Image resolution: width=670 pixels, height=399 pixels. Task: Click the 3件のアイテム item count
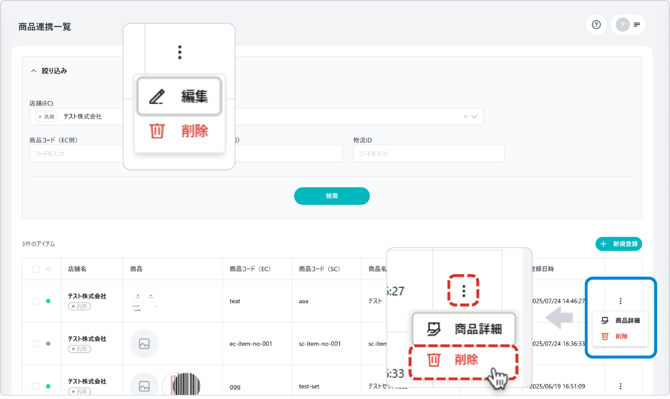(x=38, y=244)
